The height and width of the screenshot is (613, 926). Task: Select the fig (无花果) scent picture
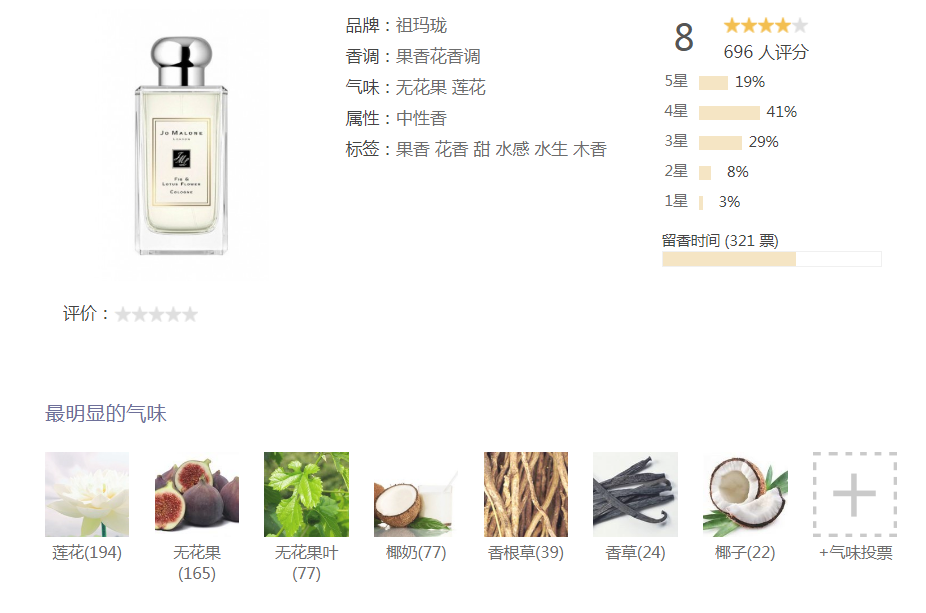point(197,494)
